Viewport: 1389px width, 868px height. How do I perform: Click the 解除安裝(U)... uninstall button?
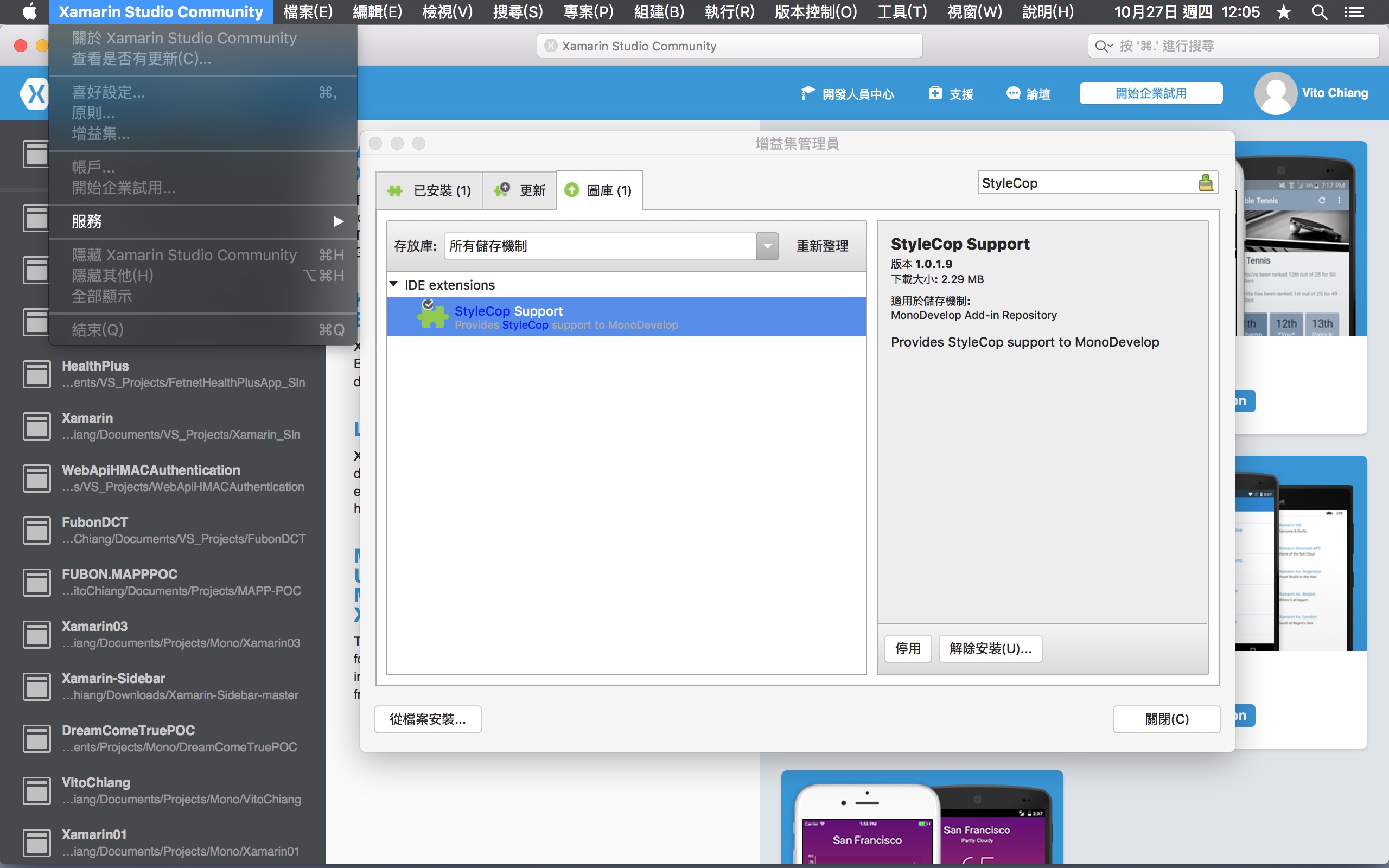991,649
